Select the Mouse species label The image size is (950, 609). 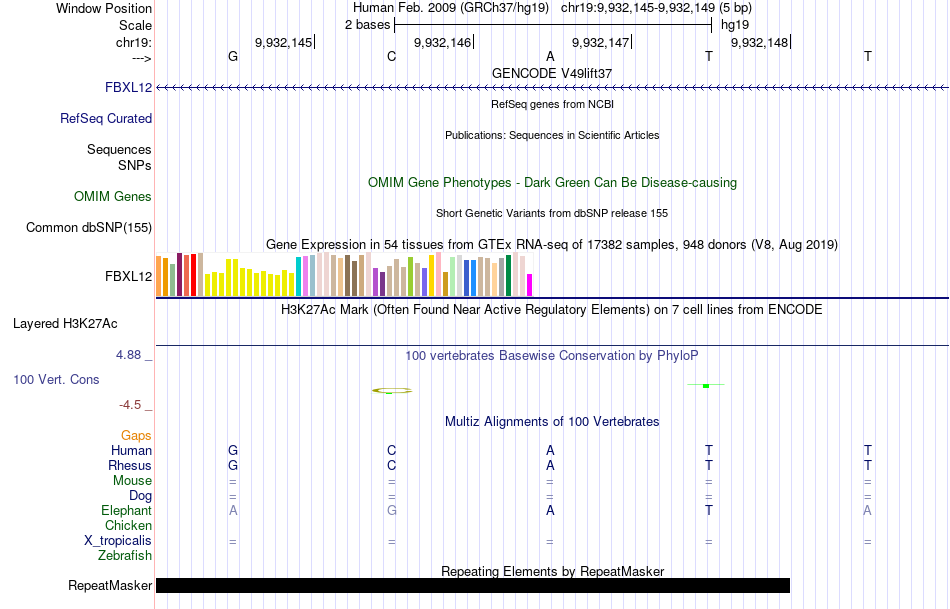click(x=132, y=481)
